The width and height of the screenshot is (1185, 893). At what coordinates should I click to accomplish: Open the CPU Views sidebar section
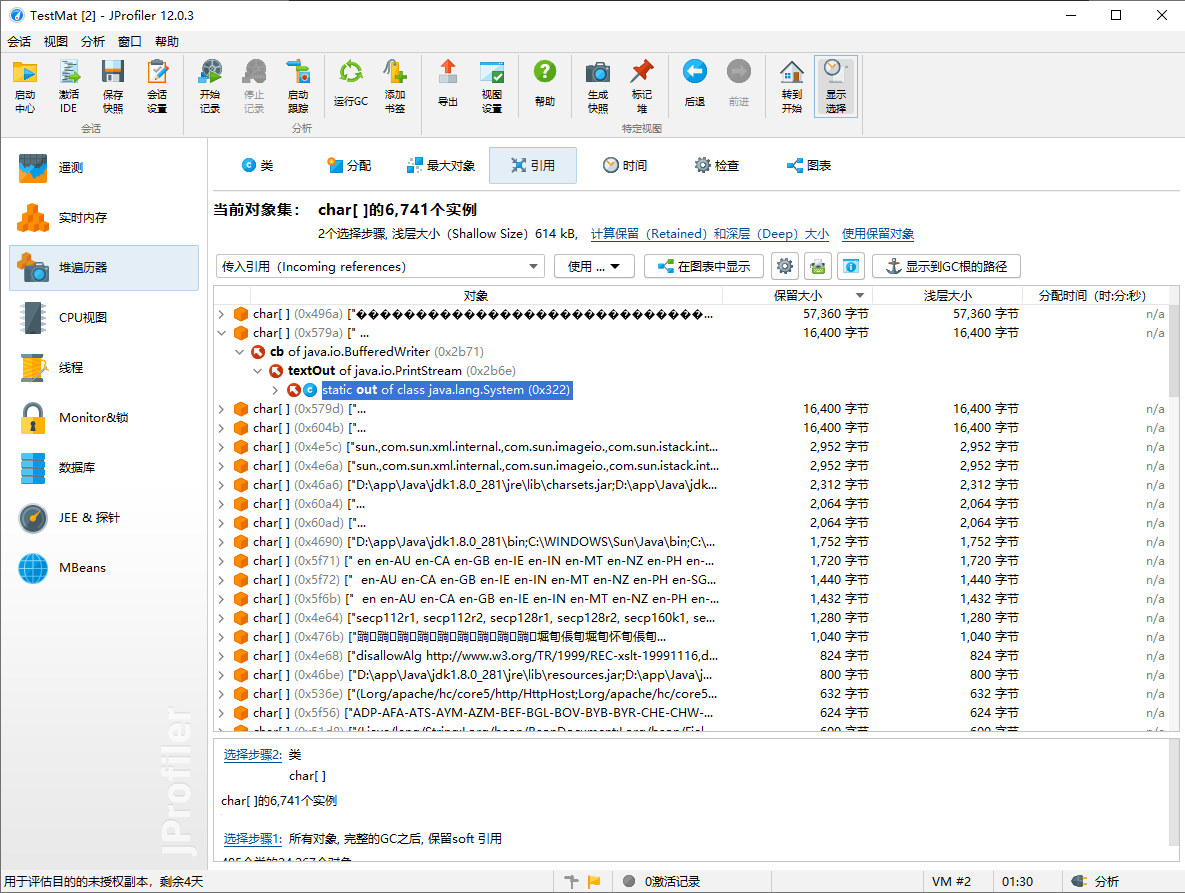click(104, 317)
